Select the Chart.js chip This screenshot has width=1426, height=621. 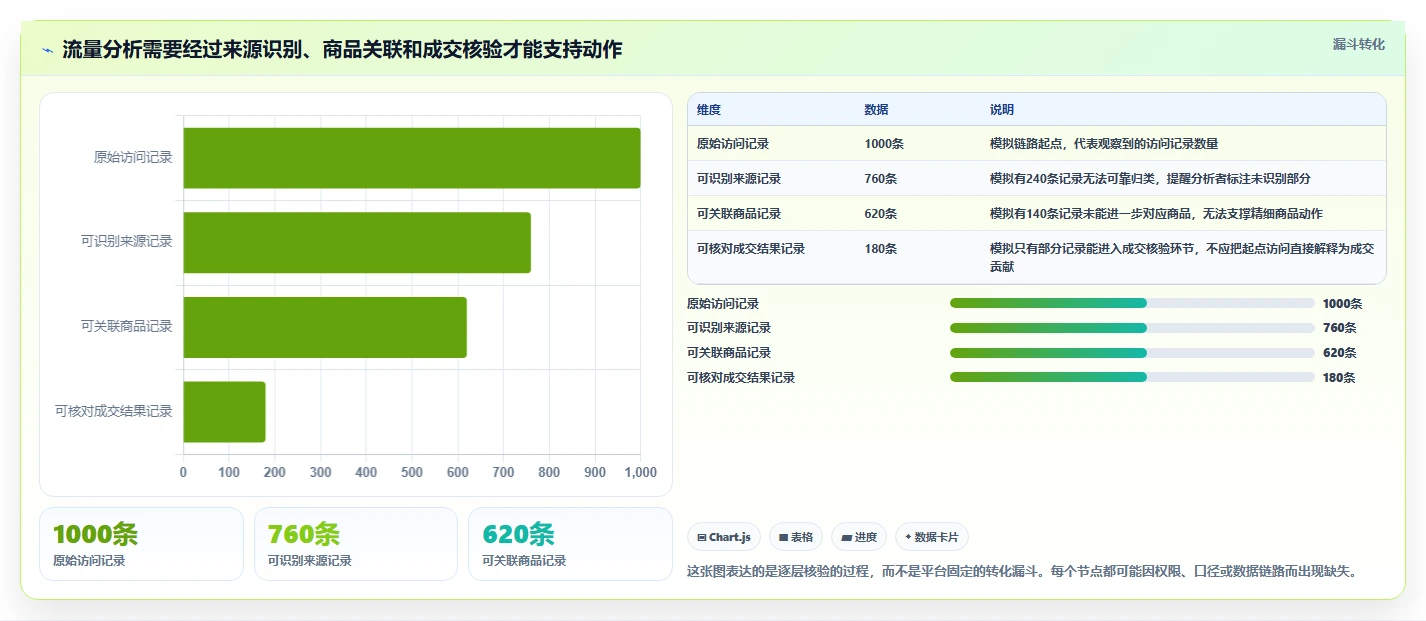tap(724, 537)
